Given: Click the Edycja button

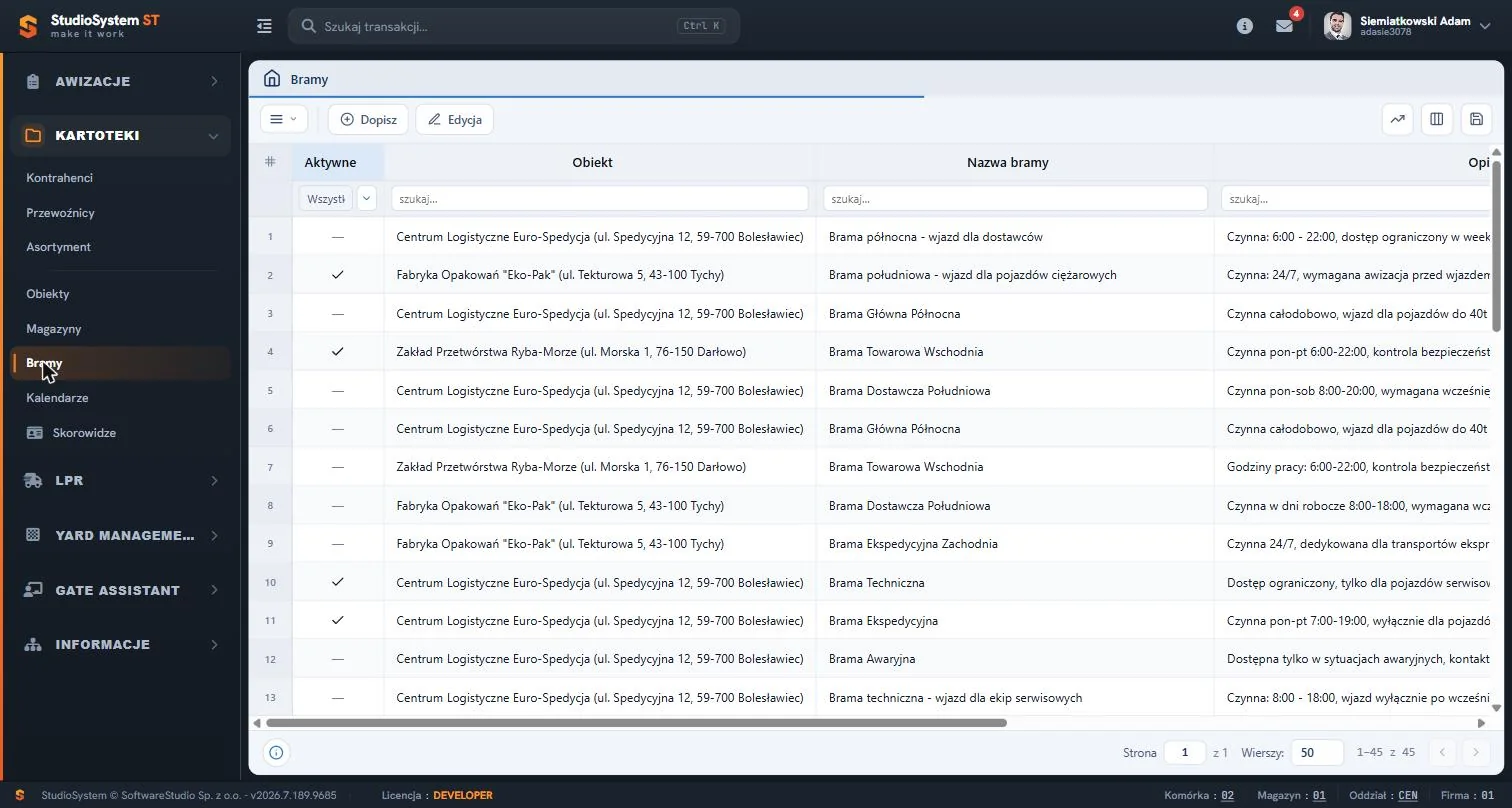Looking at the screenshot, I should (x=454, y=119).
